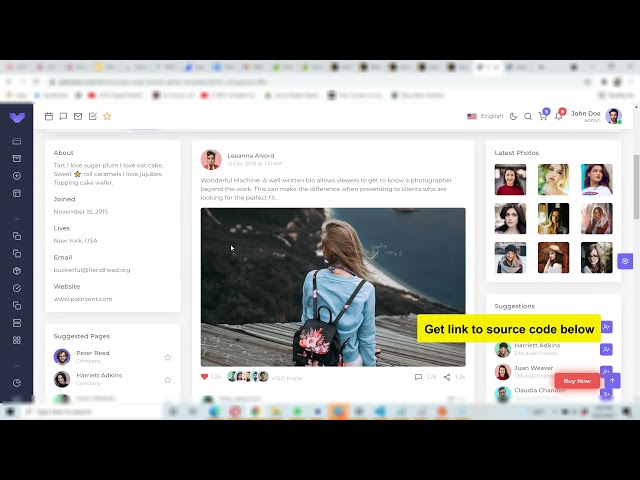Favorite Peter Reed page with star
The height and width of the screenshot is (480, 640).
[x=168, y=358]
